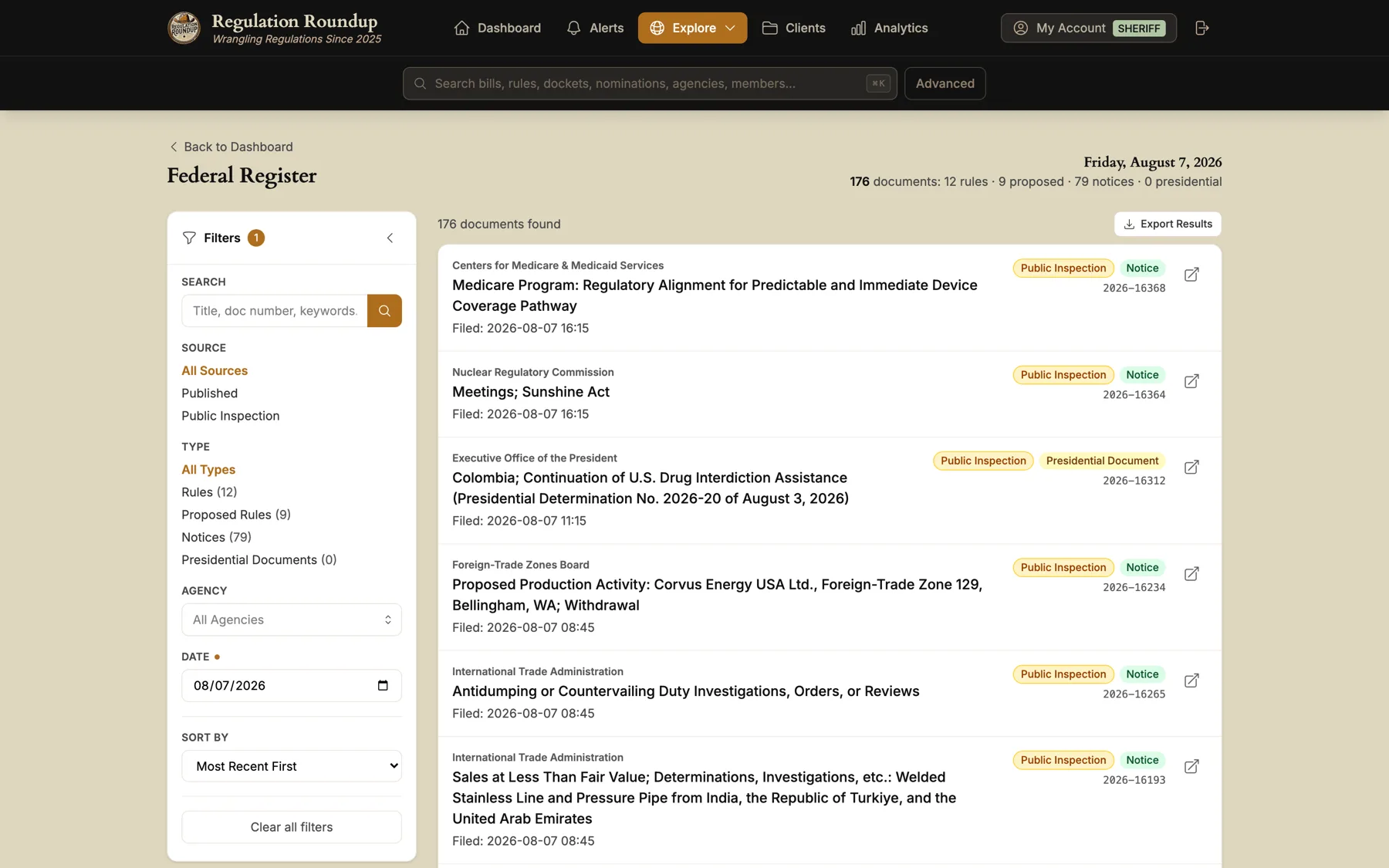Filter source by Published
Viewport: 1389px width, 868px height.
click(209, 393)
